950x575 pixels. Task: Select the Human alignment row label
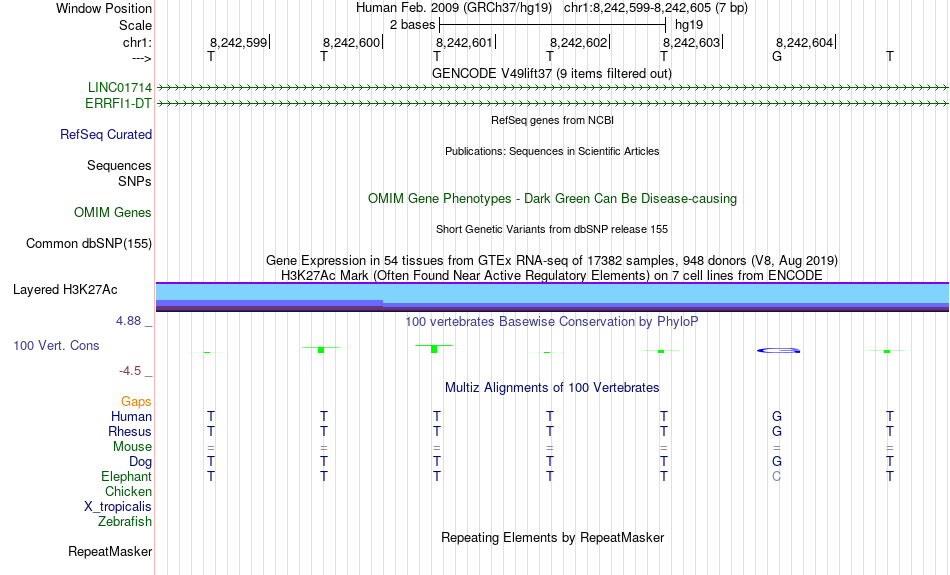click(131, 416)
